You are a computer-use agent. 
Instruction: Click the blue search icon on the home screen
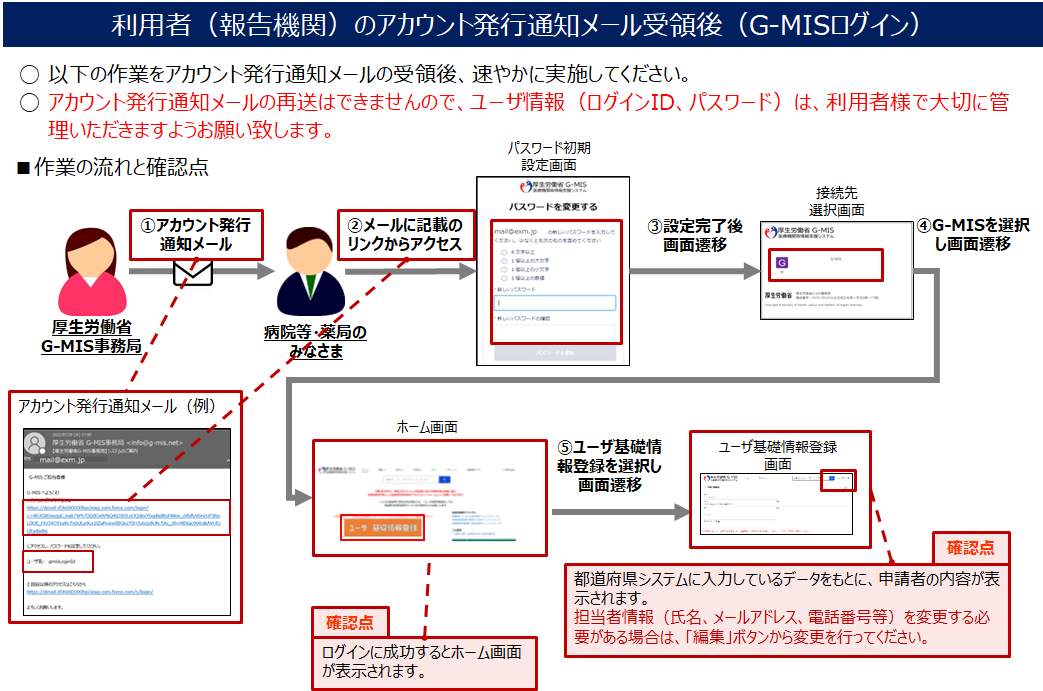[x=444, y=479]
